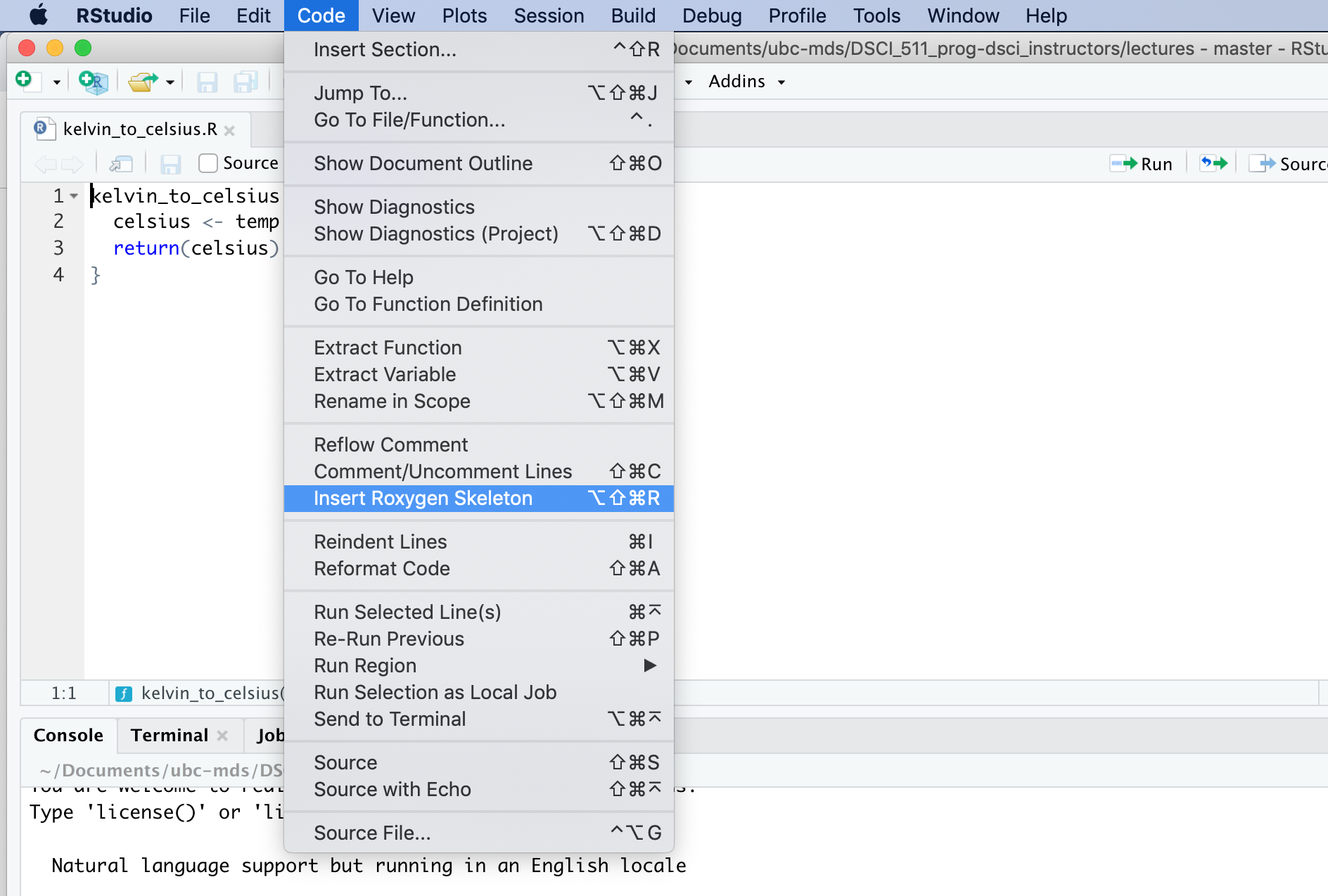Open the Tools menu
The image size is (1328, 896).
click(x=876, y=15)
